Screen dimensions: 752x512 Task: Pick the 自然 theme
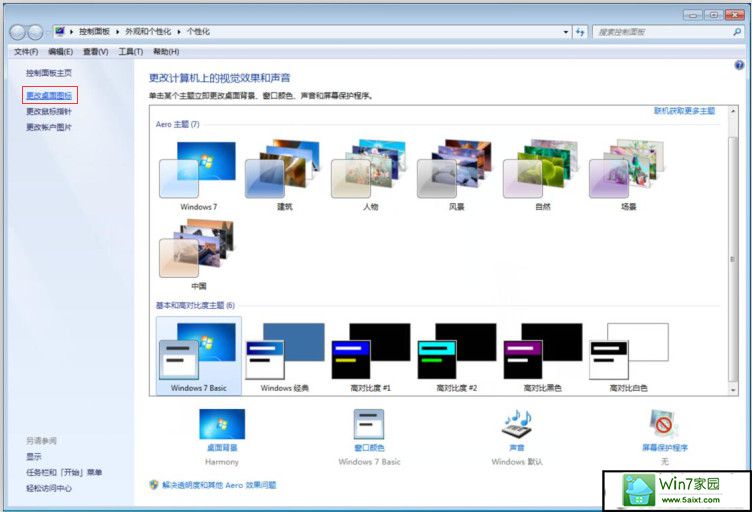click(542, 175)
